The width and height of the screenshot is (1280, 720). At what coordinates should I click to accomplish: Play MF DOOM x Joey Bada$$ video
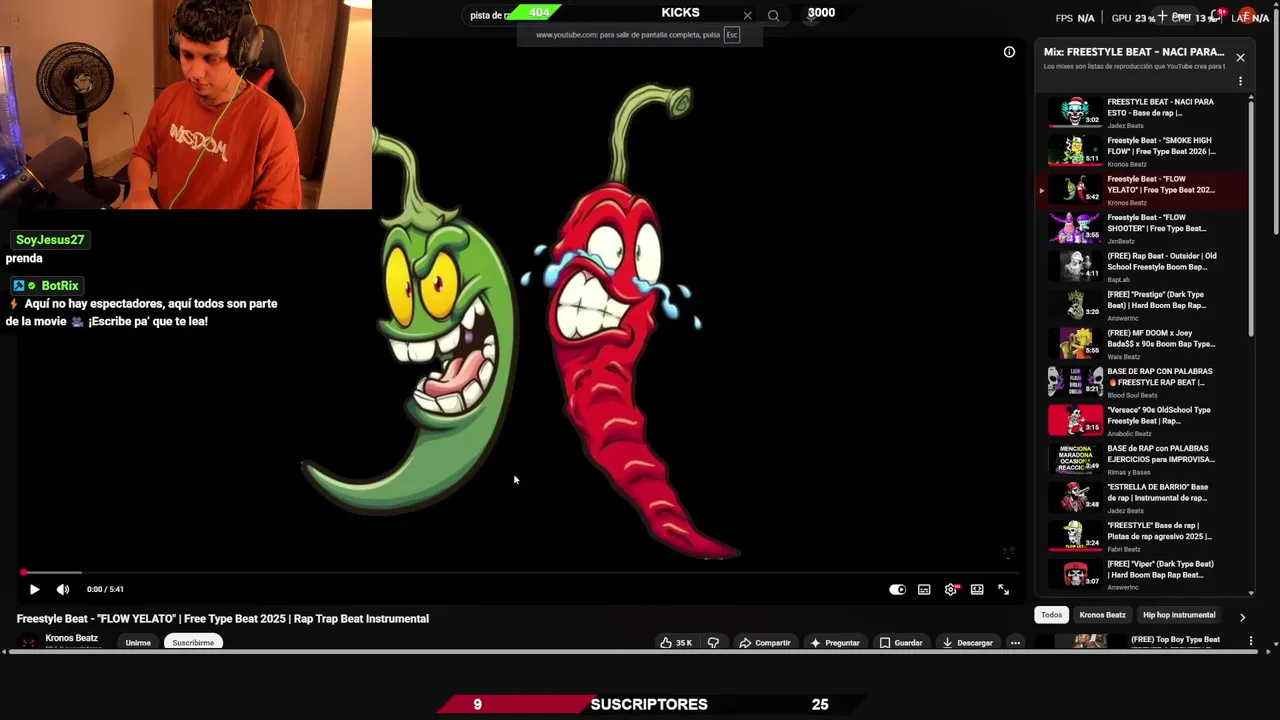(1140, 343)
